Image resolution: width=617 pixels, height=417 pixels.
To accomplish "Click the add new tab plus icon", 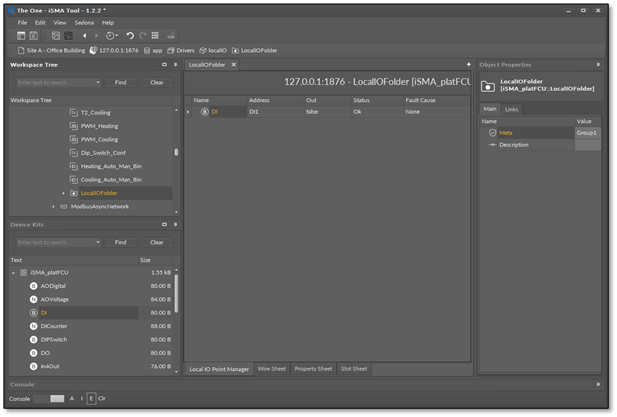I will (468, 64).
